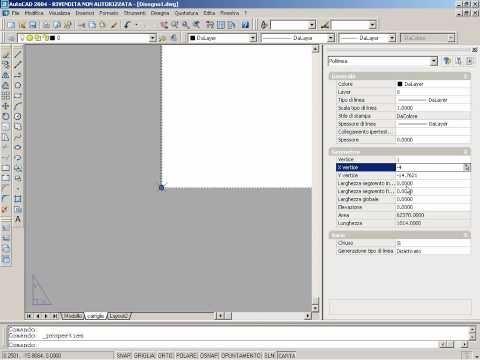This screenshot has height=360, width=480.
Task: Select the Multiline Text A tool
Action: (x=18, y=219)
